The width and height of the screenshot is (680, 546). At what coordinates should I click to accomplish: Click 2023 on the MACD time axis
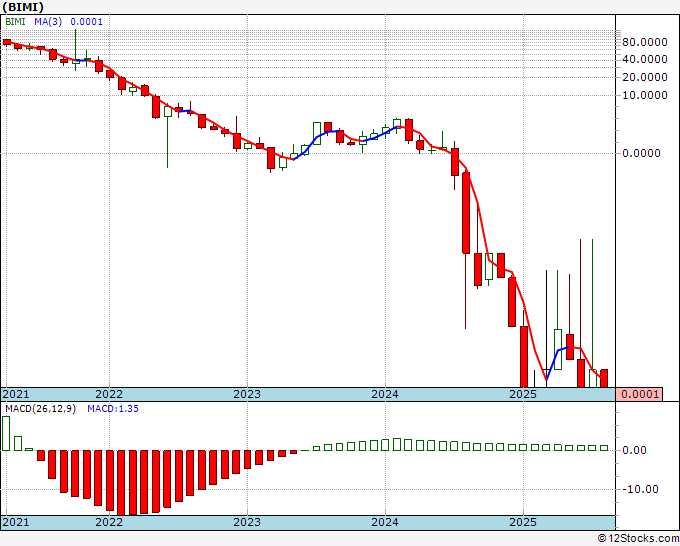click(x=247, y=522)
